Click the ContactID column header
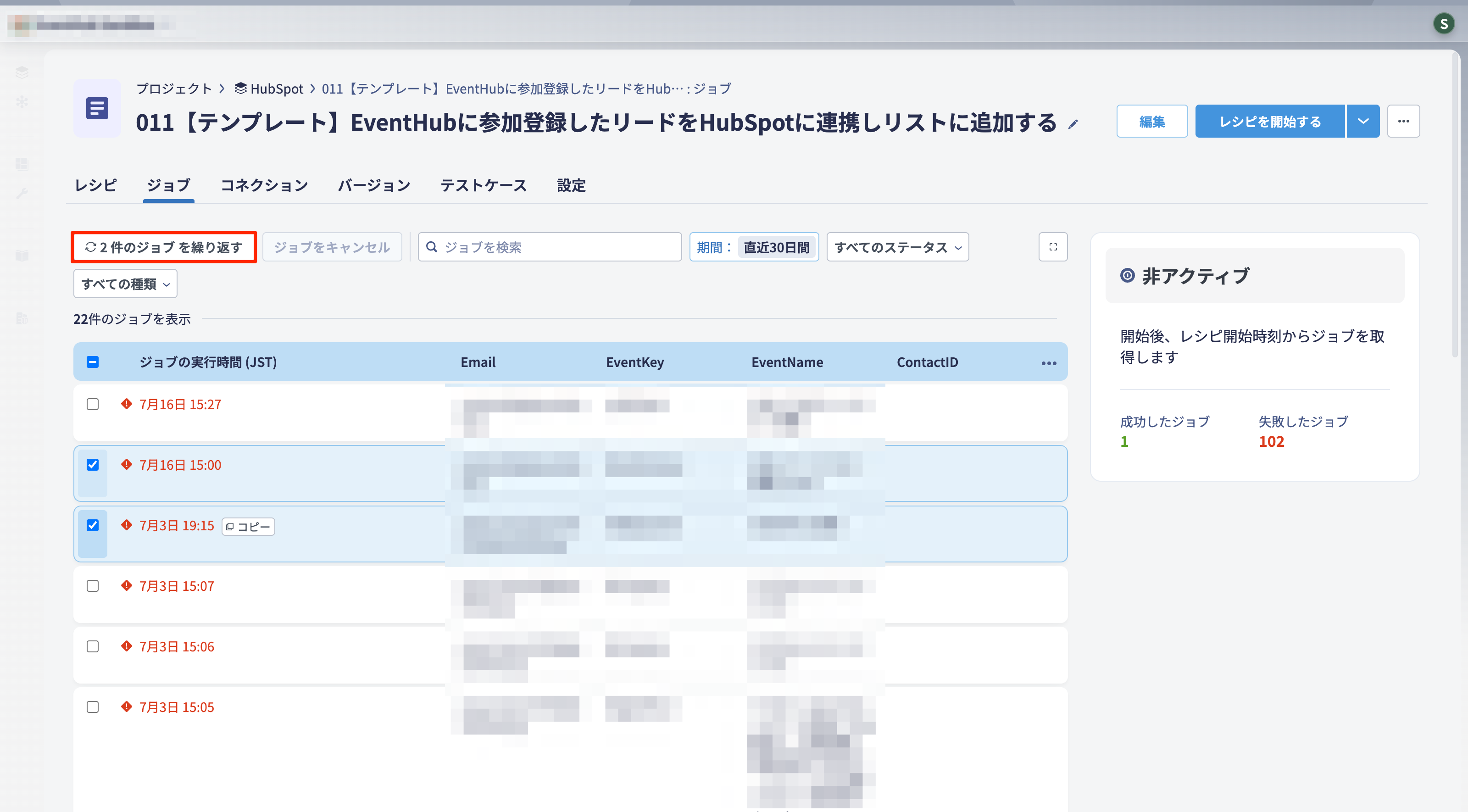The image size is (1468, 812). pos(927,362)
